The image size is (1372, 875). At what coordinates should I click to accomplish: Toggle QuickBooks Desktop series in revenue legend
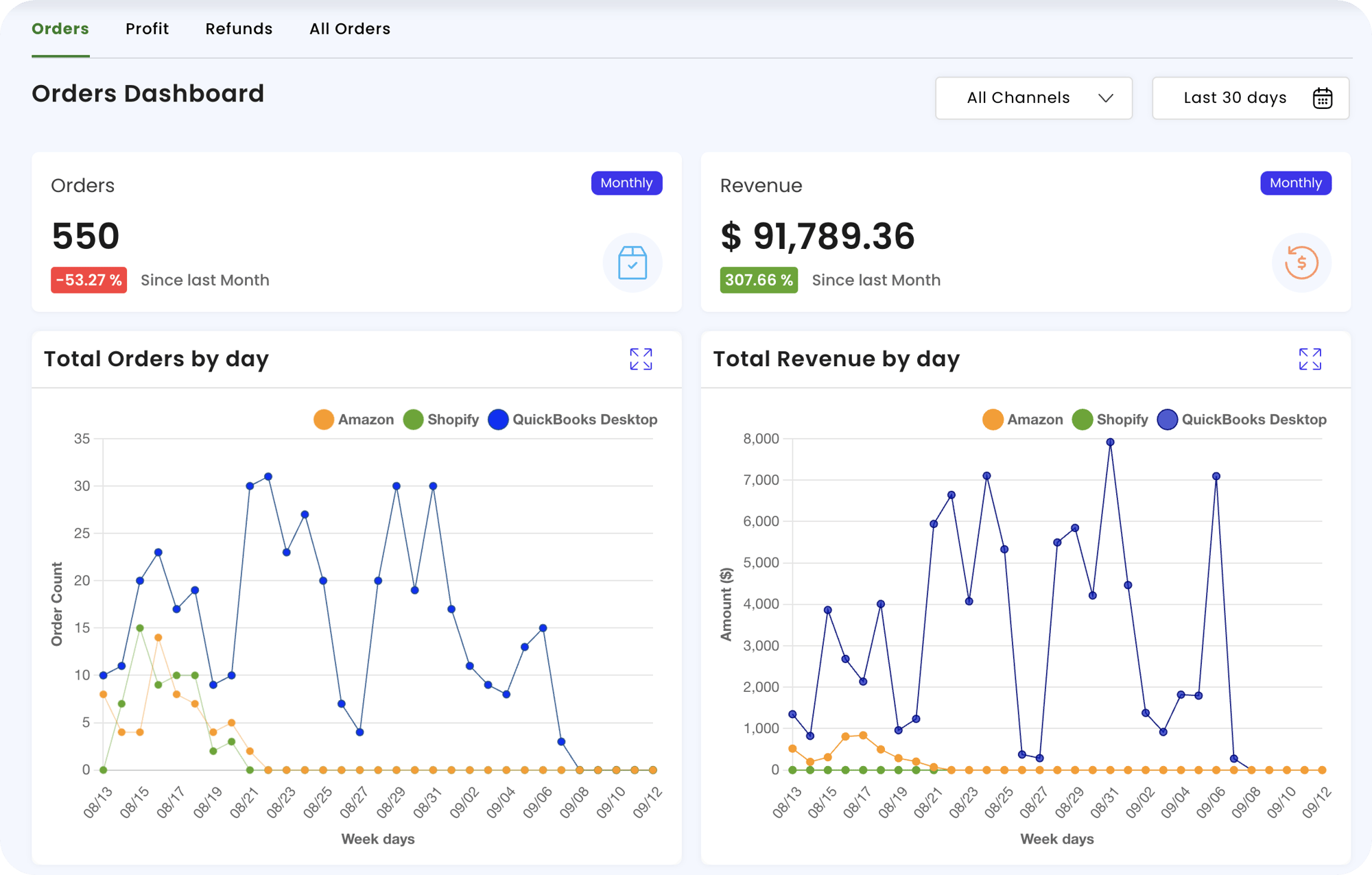[1242, 419]
